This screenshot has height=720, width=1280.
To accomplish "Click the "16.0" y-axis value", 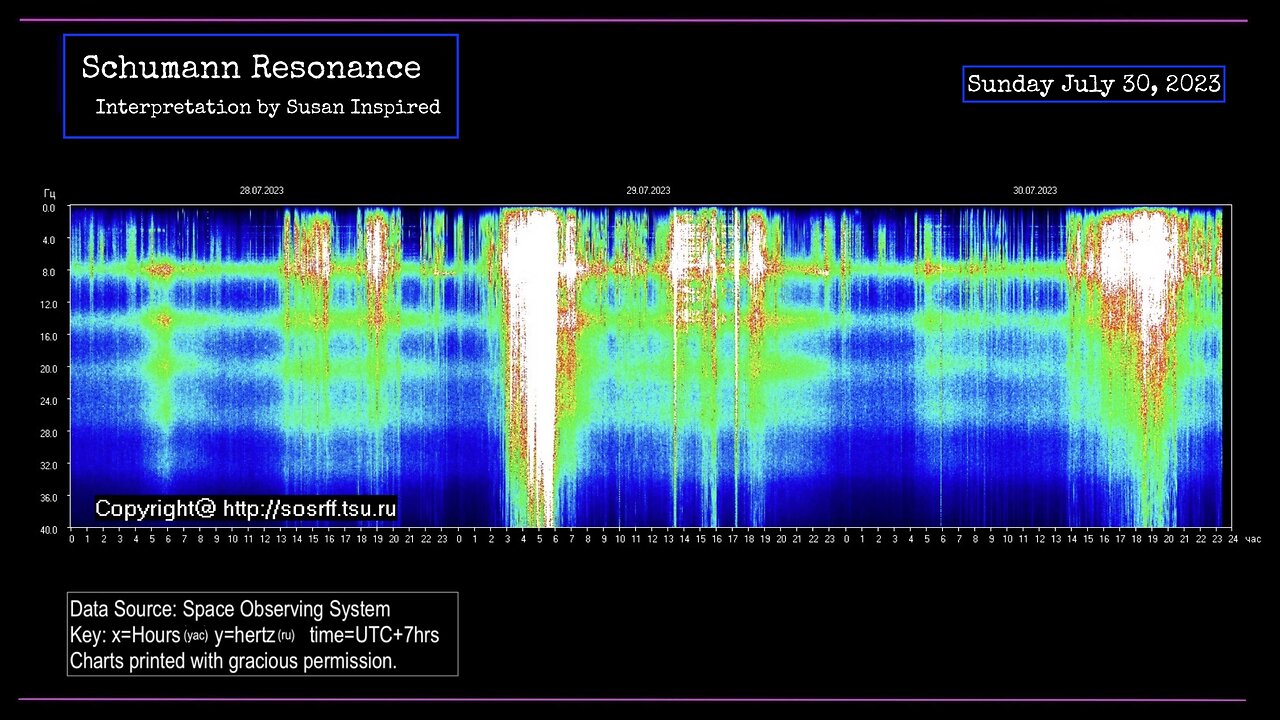I will [49, 336].
